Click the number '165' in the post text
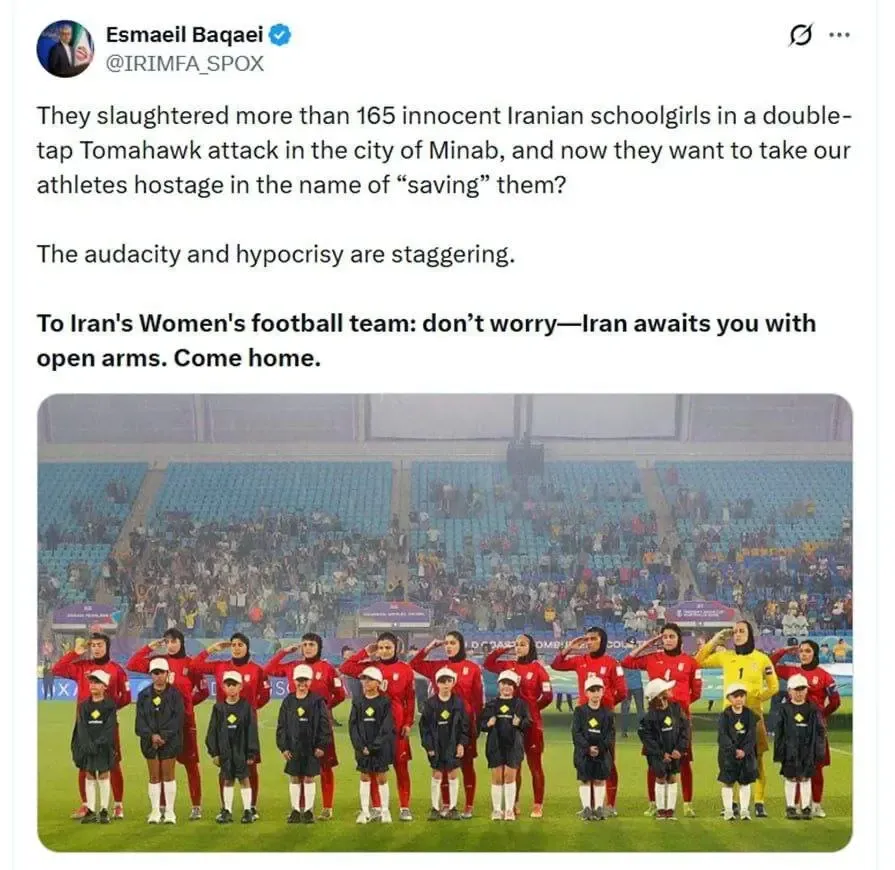The image size is (895, 870). 377,116
